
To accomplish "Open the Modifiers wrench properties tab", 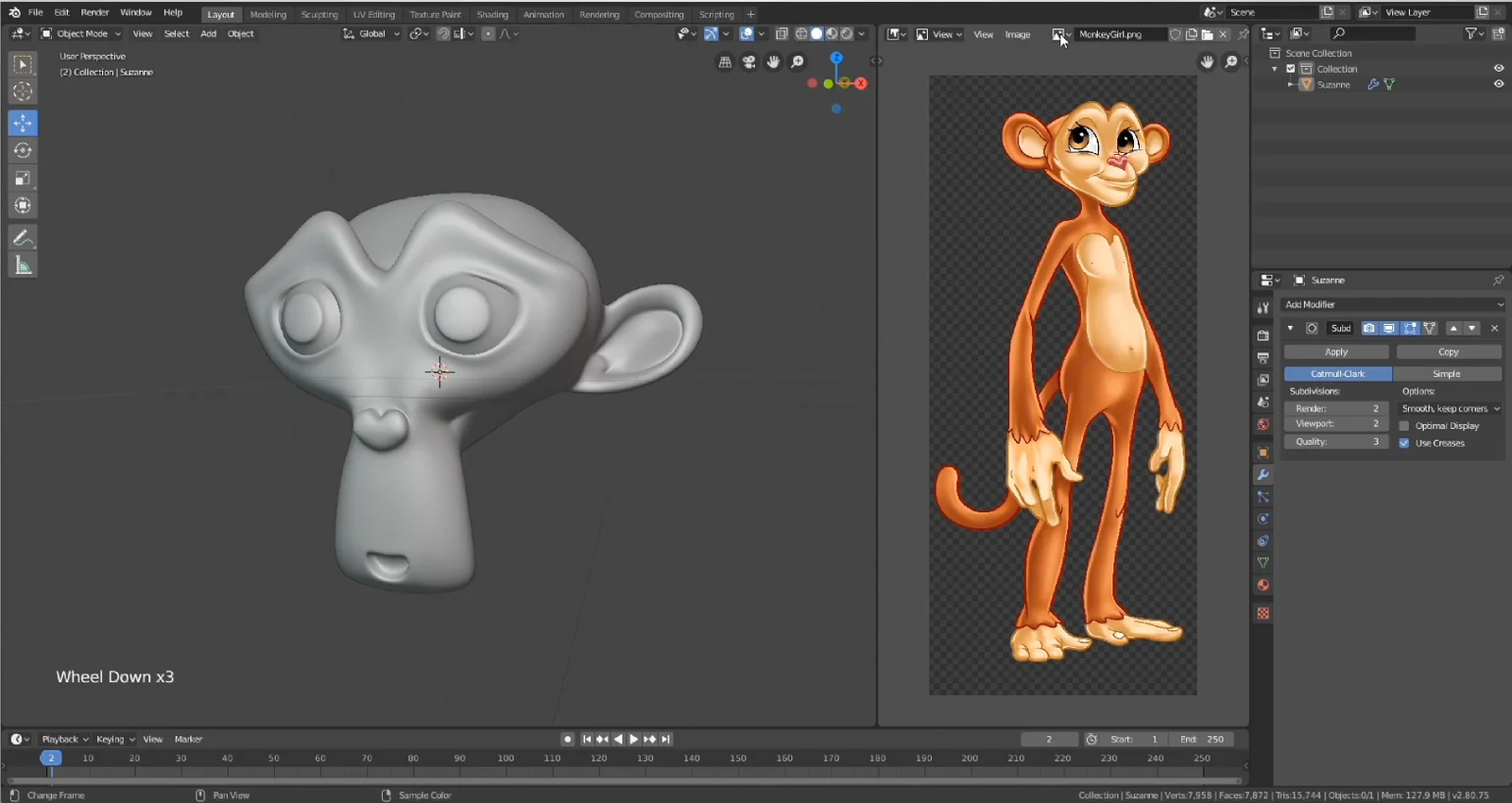I will 1263,474.
